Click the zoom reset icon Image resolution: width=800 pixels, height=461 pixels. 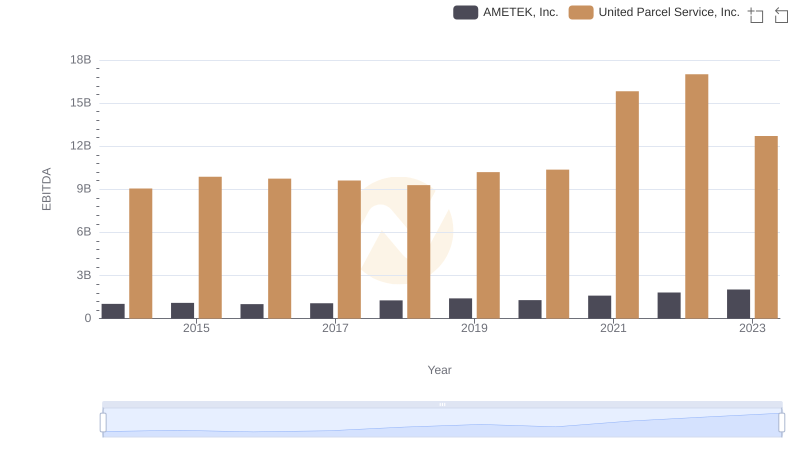781,15
